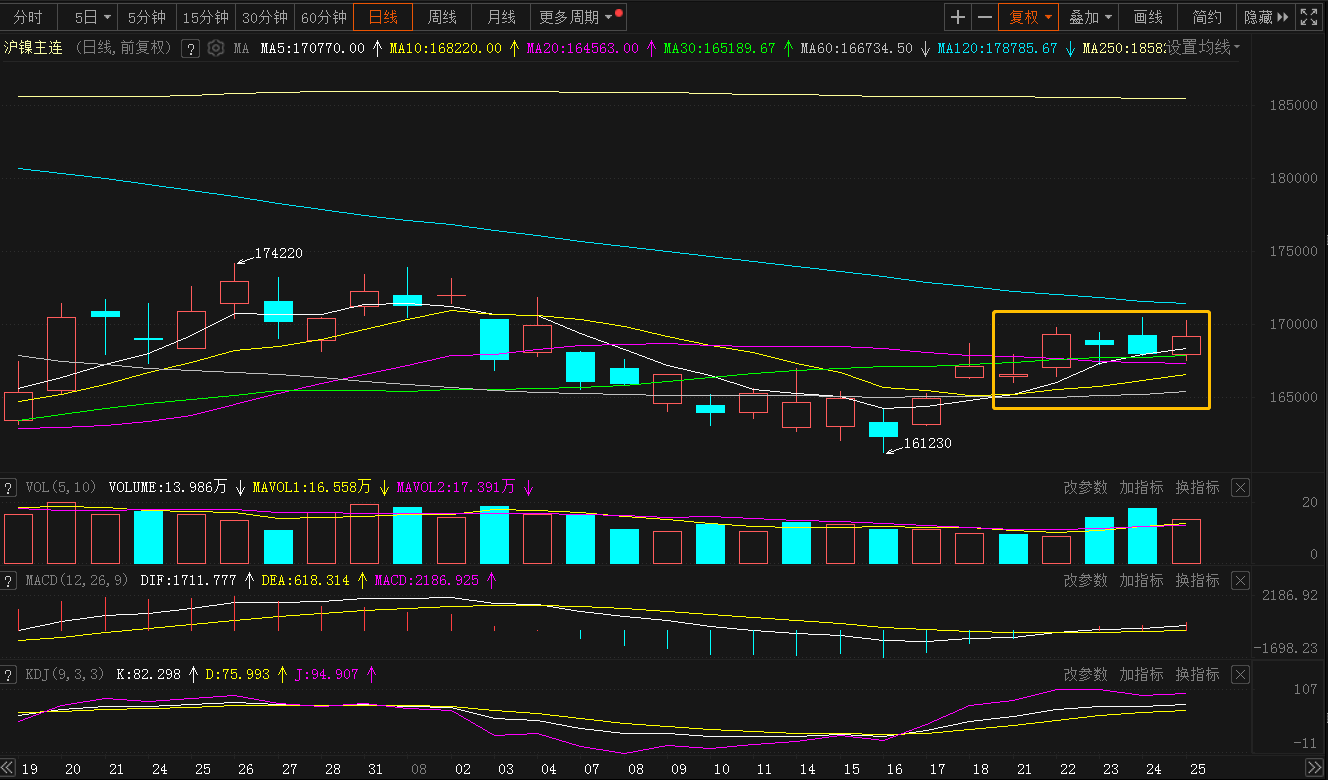
Task: Open the KDJ indicator help question mark
Action: click(9, 675)
